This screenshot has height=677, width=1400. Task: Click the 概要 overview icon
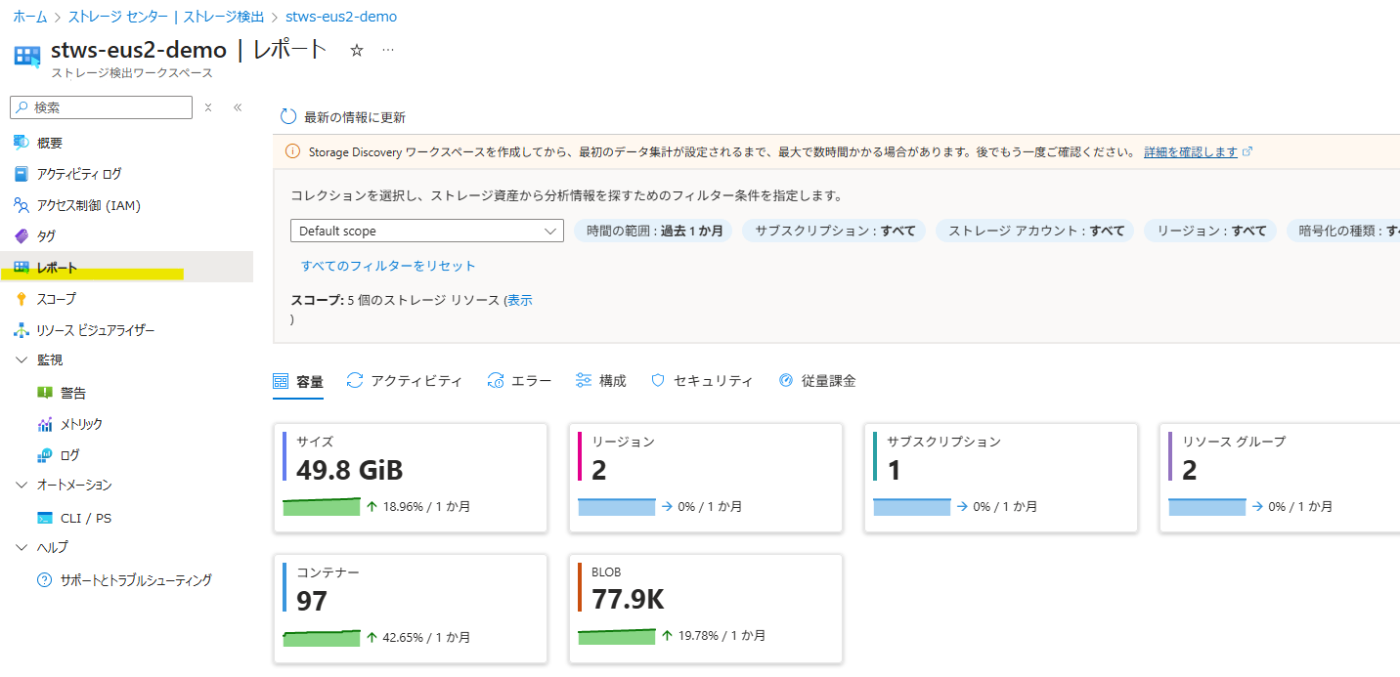click(x=21, y=143)
